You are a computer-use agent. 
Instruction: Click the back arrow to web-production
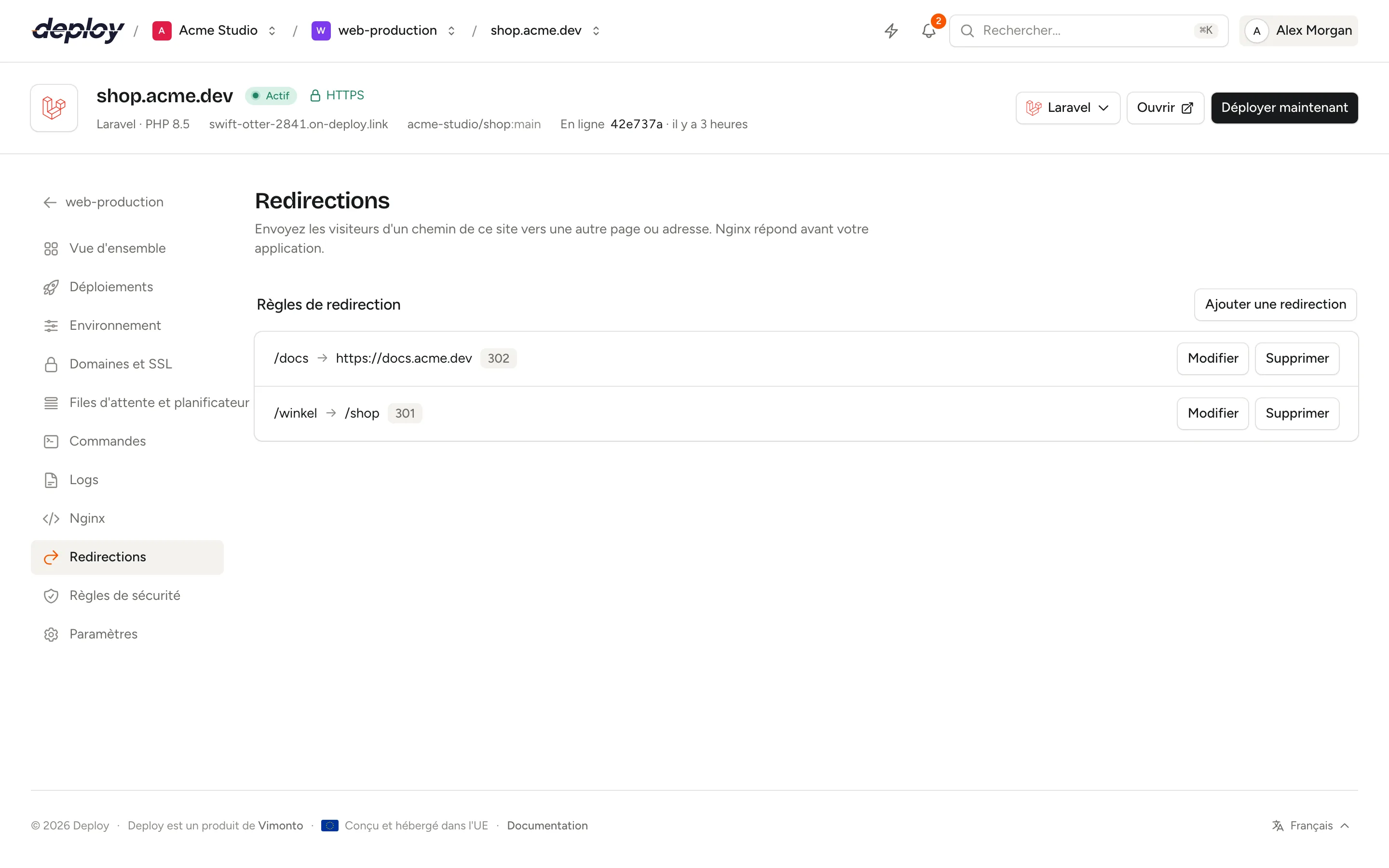[x=50, y=202]
